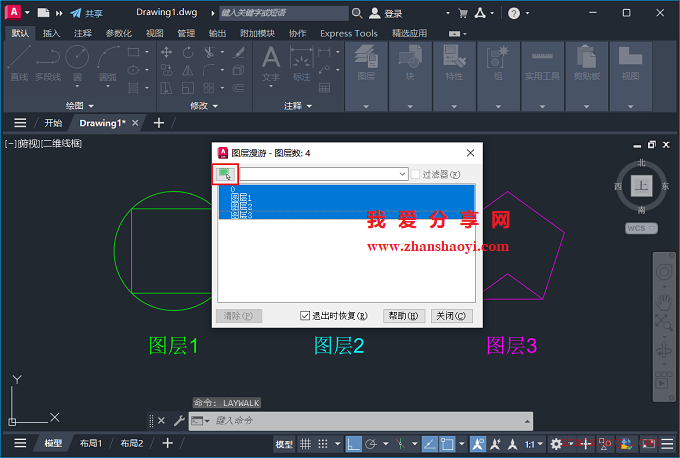Click the Trim tool icon
The image size is (680, 458).
[209, 52]
